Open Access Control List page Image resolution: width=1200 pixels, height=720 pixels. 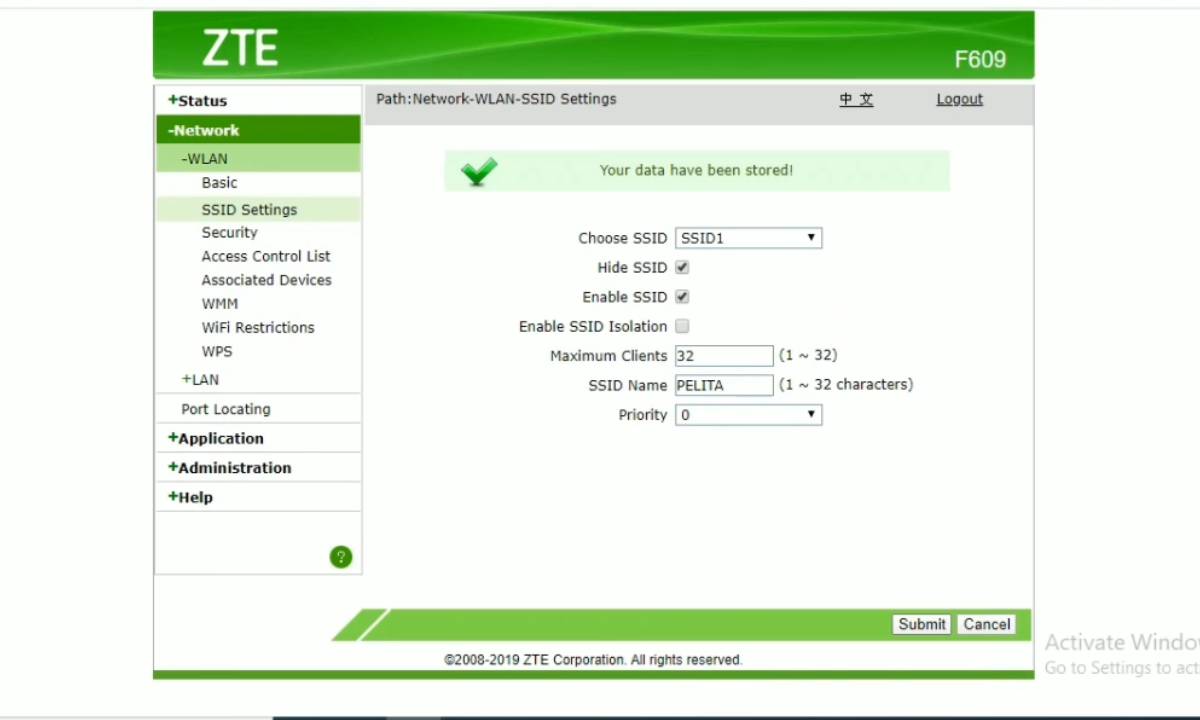pyautogui.click(x=266, y=256)
